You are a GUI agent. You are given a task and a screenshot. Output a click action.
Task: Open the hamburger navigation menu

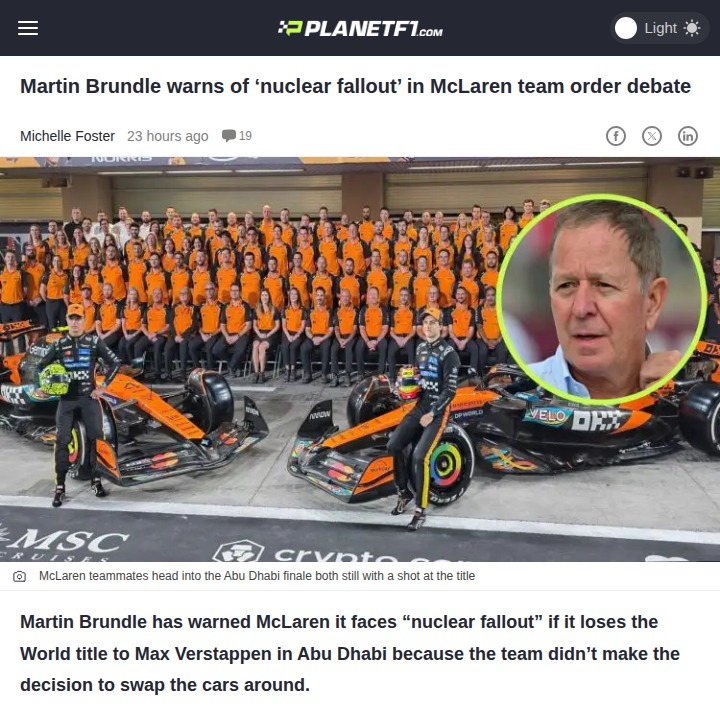click(x=28, y=28)
